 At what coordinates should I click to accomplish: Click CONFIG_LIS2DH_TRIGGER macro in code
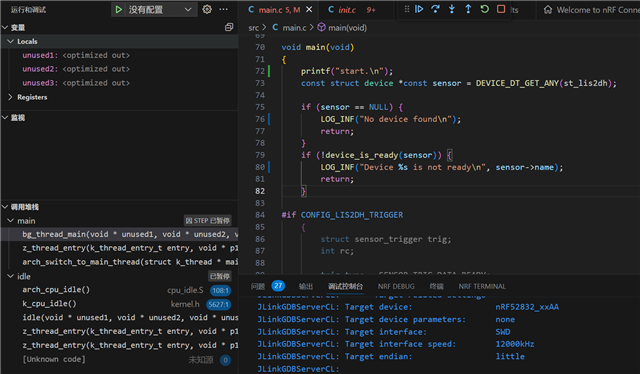click(x=351, y=215)
